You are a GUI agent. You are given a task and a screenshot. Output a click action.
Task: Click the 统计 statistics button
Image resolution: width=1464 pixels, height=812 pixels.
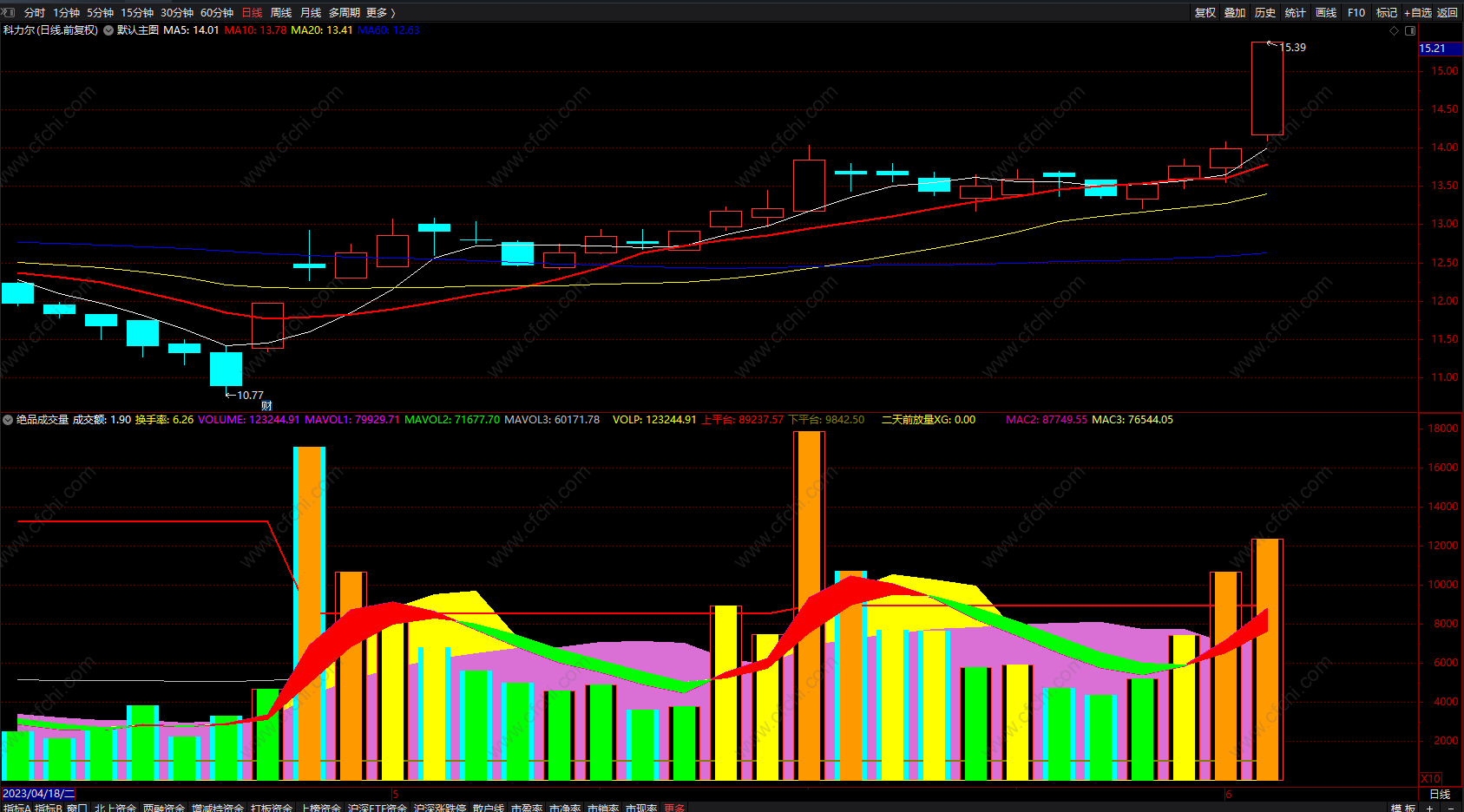tap(1296, 13)
